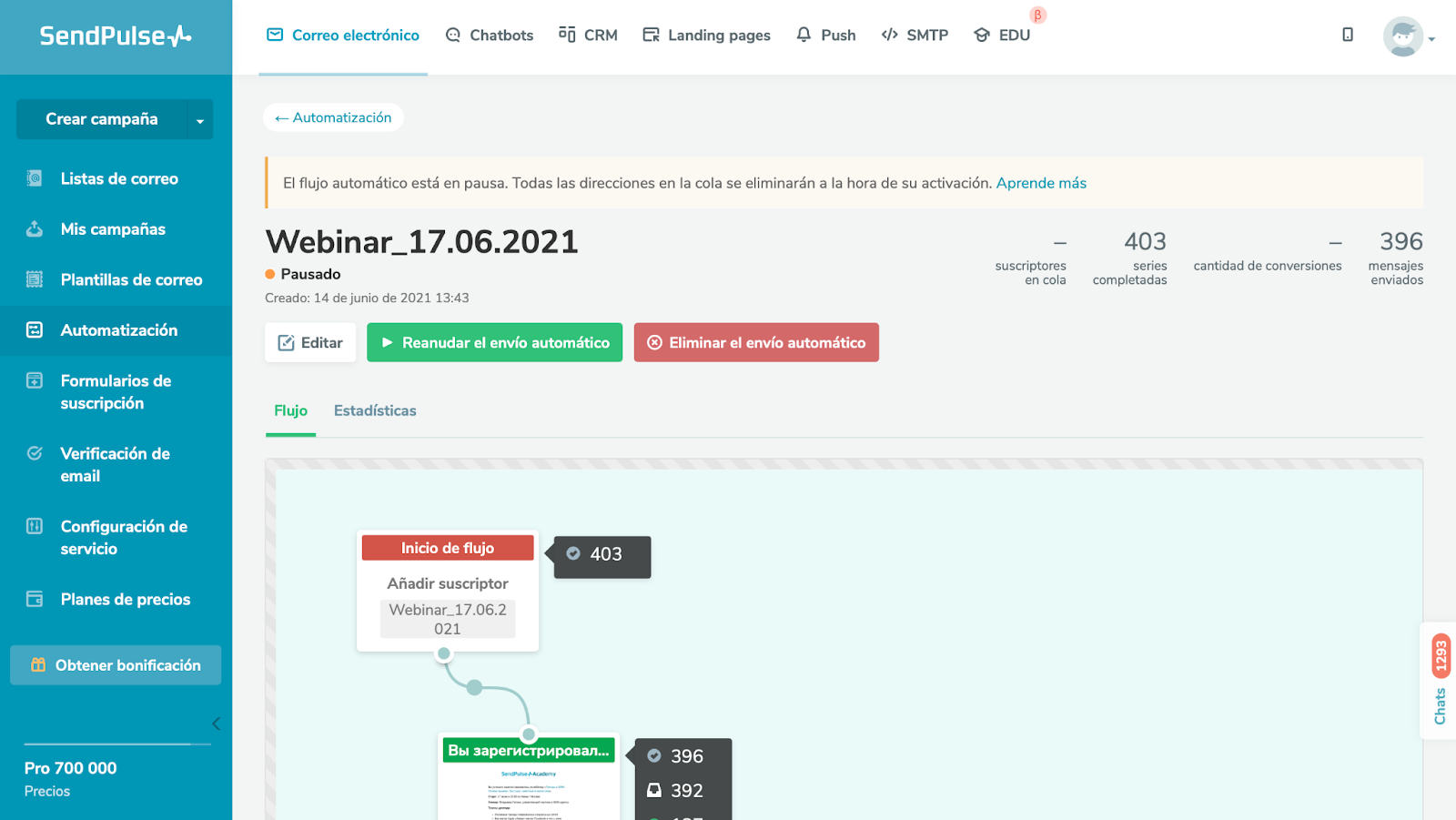Open the user profile avatar menu

(1408, 36)
